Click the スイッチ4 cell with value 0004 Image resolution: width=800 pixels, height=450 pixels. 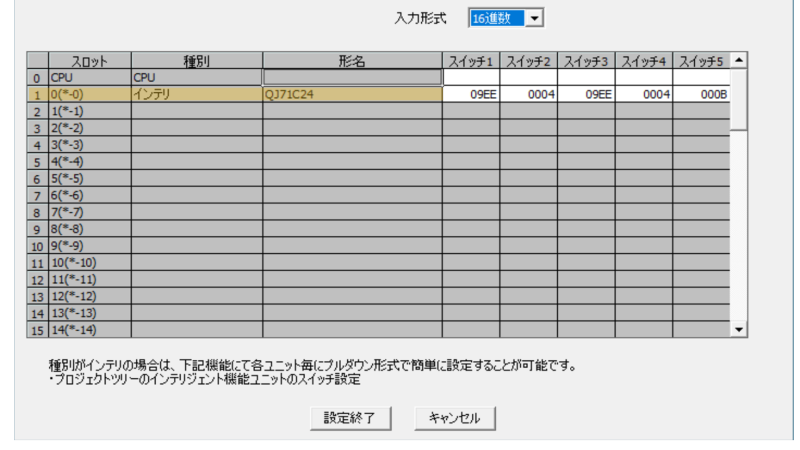pyautogui.click(x=644, y=94)
